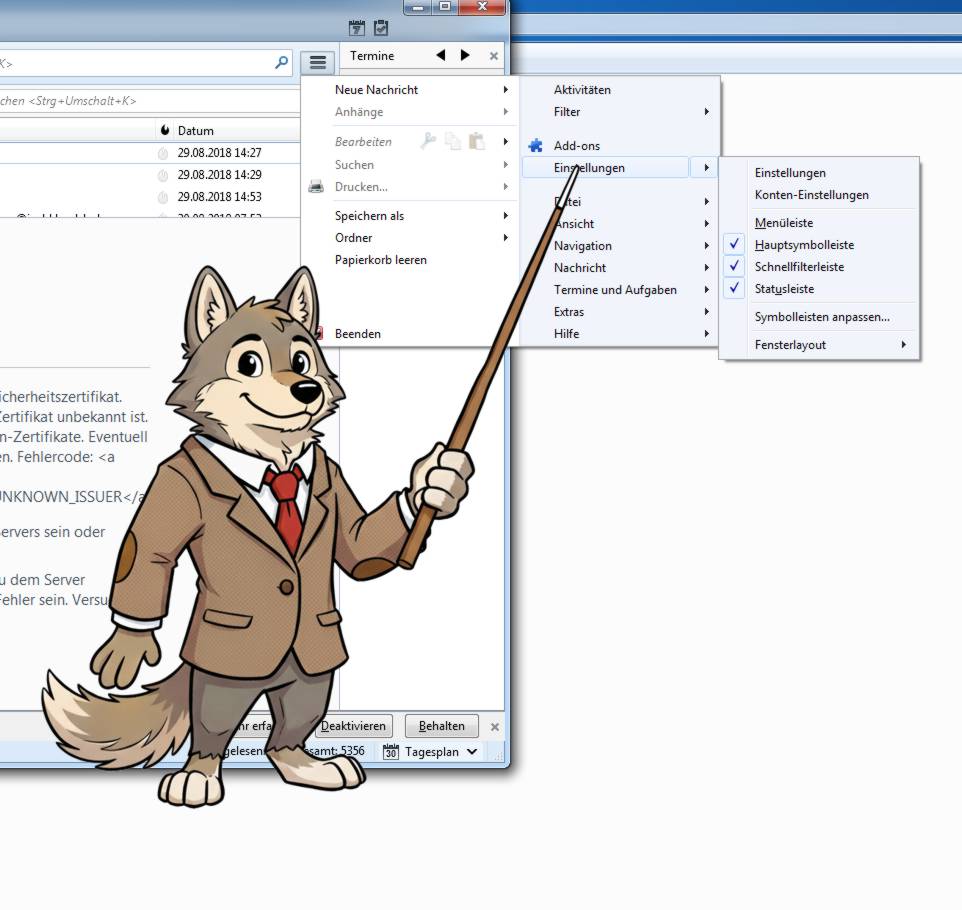Go to previous day in Termine
The image size is (962, 910).
pos(441,56)
